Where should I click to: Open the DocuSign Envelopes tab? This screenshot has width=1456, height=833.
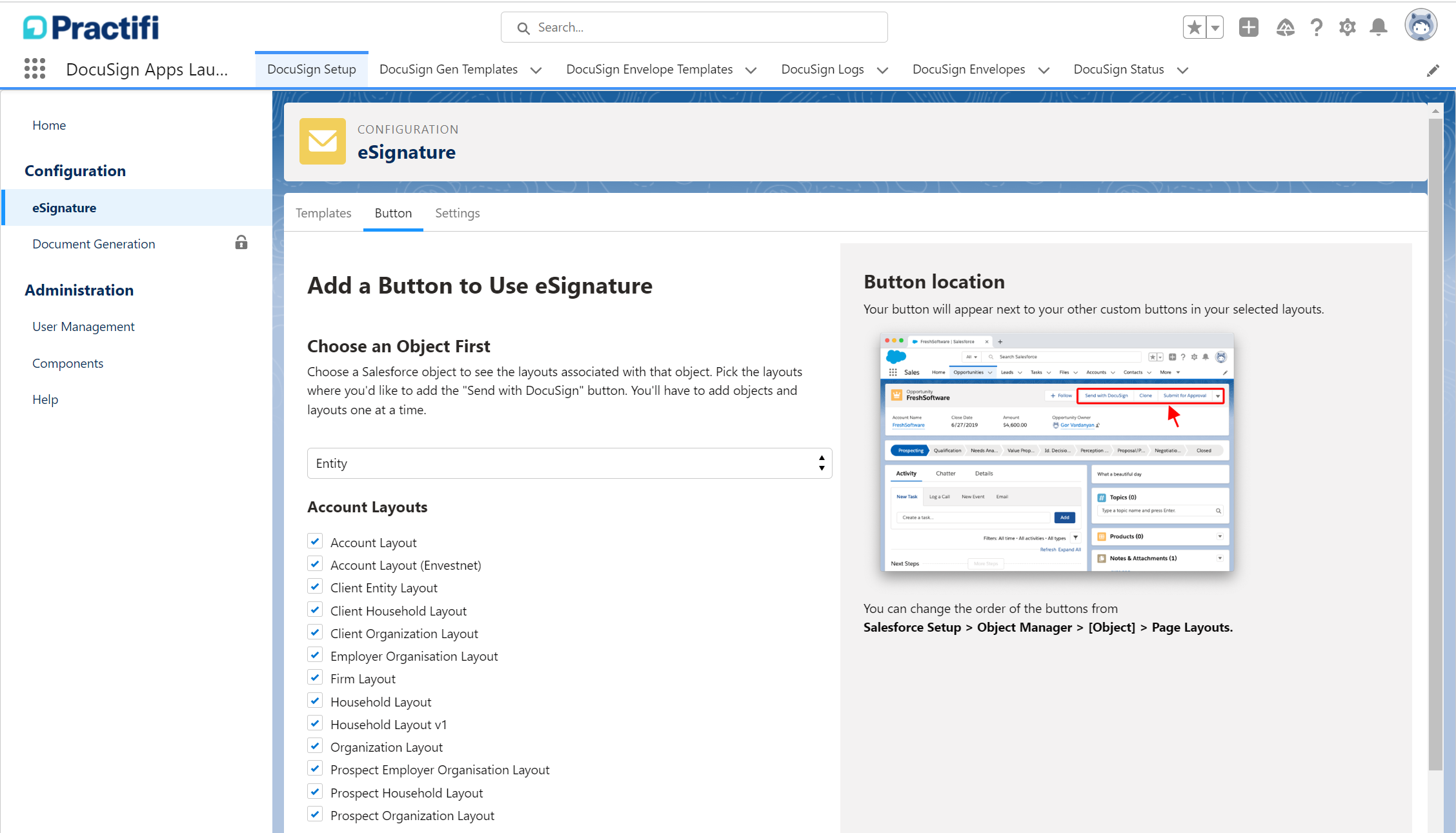click(x=969, y=69)
